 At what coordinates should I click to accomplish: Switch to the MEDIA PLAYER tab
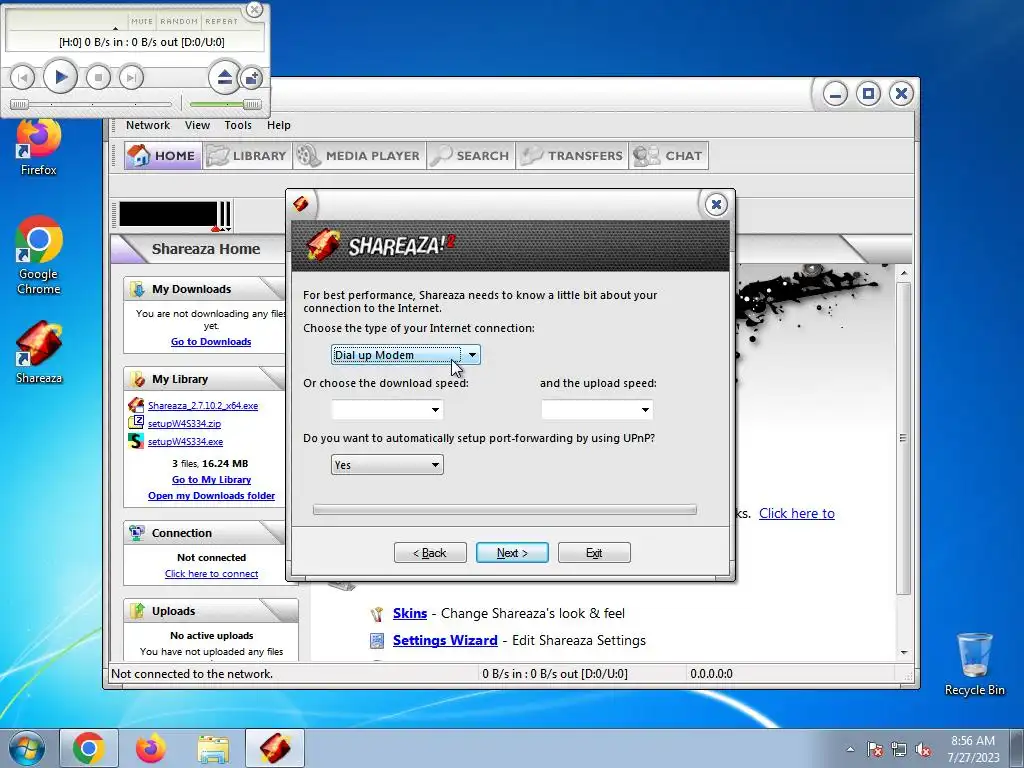tap(359, 155)
